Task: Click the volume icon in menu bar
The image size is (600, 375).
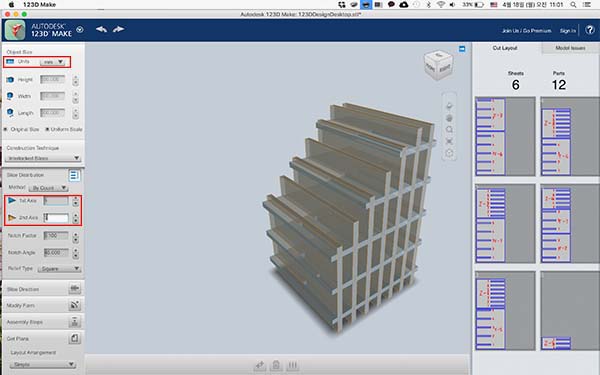Action: click(452, 5)
